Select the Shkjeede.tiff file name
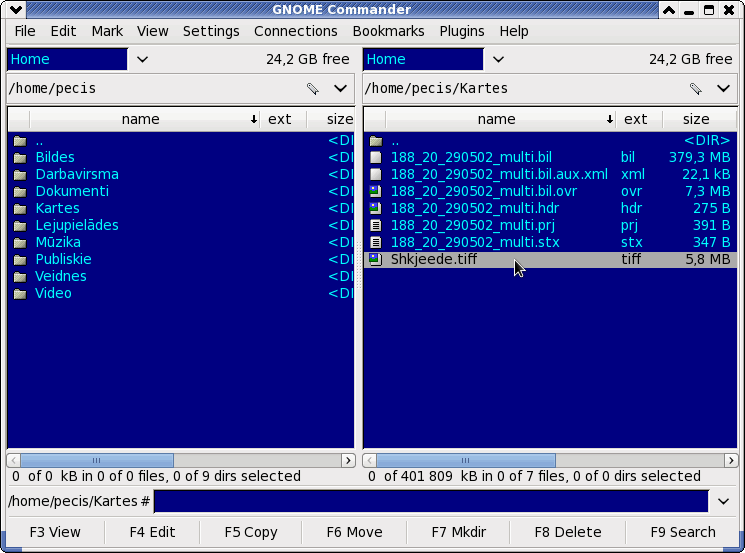 coord(434,259)
